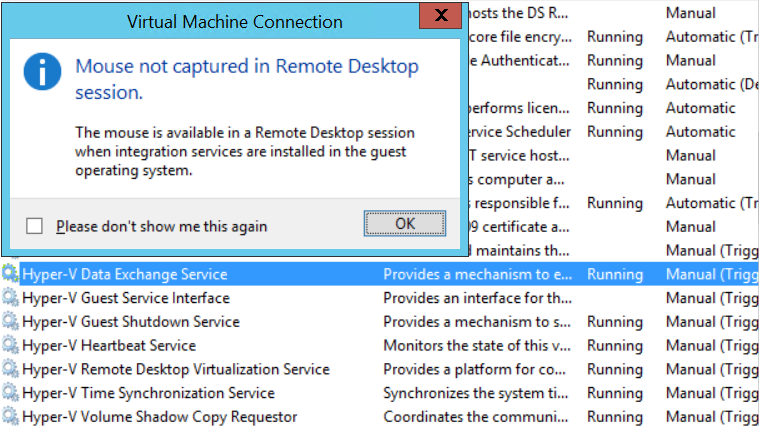Click the Hyper-V Guest Shutdown Service name
The image size is (759, 426).
(131, 322)
